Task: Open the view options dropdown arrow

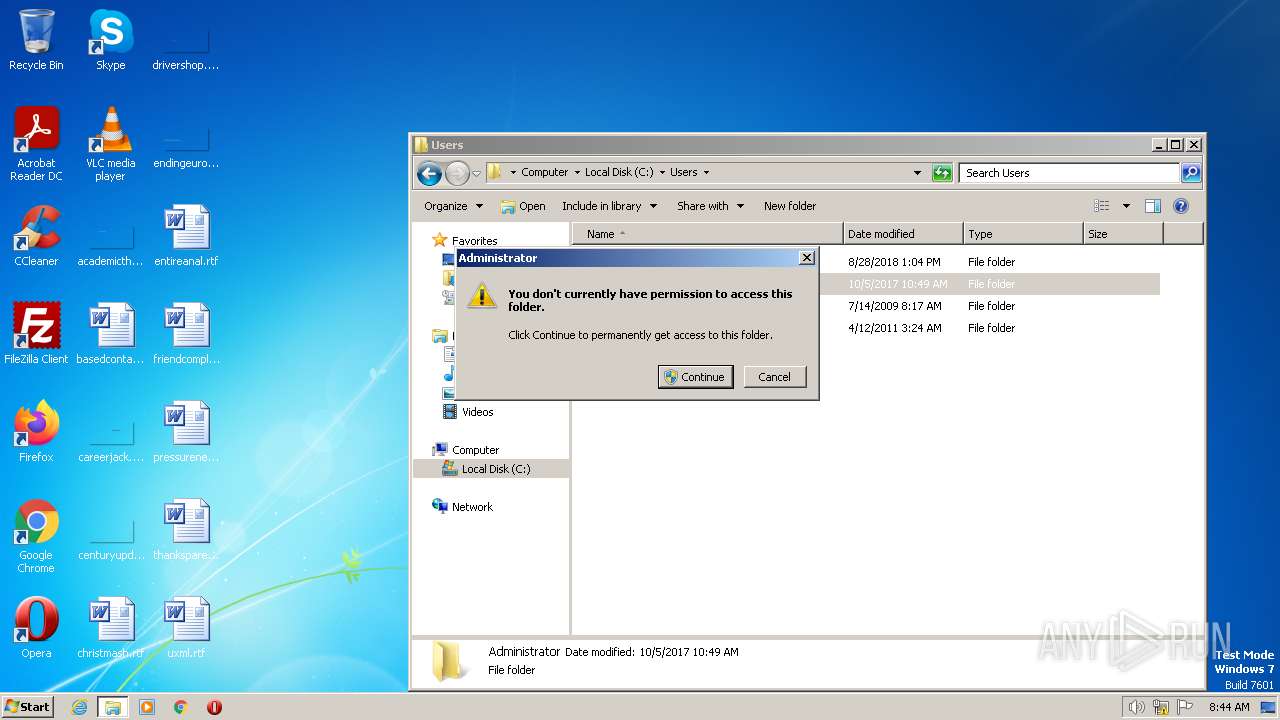Action: tap(1125, 206)
